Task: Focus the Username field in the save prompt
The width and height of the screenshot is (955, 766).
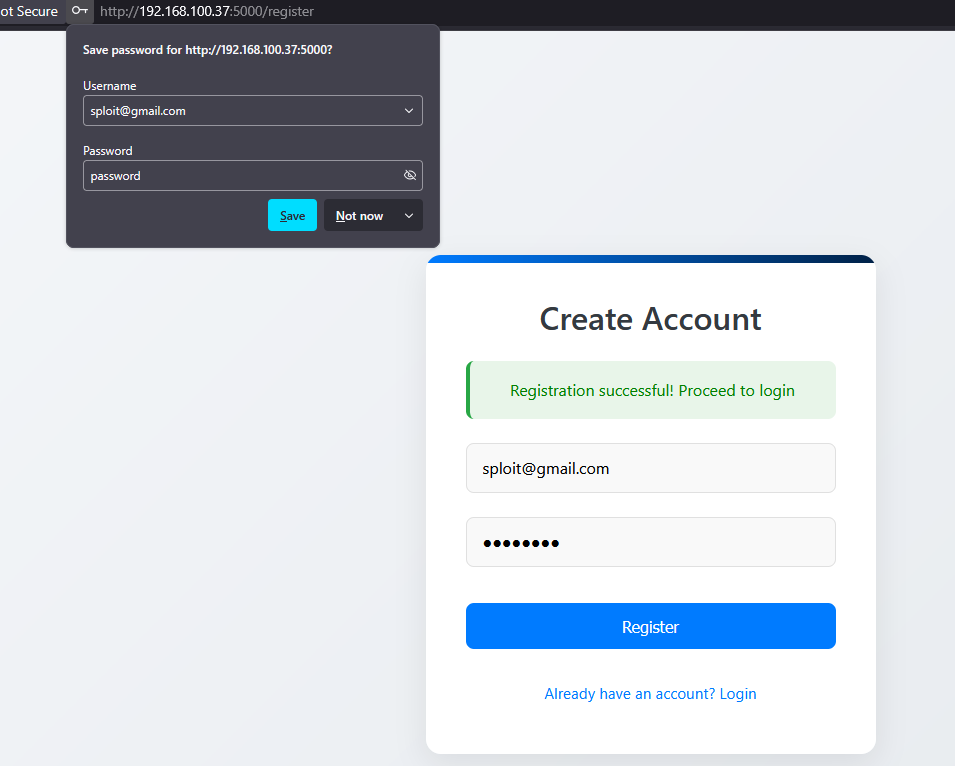Action: [x=240, y=111]
